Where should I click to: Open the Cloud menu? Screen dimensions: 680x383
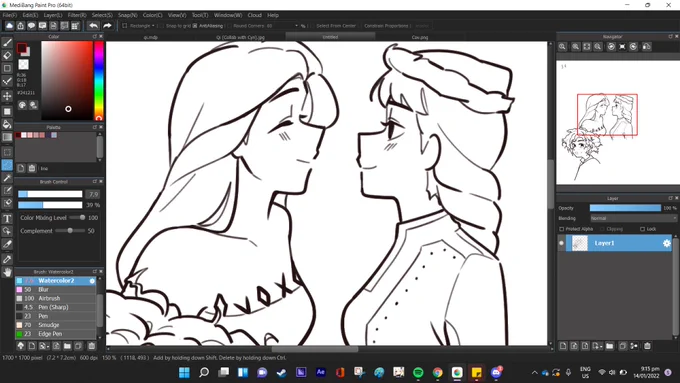pyautogui.click(x=255, y=15)
